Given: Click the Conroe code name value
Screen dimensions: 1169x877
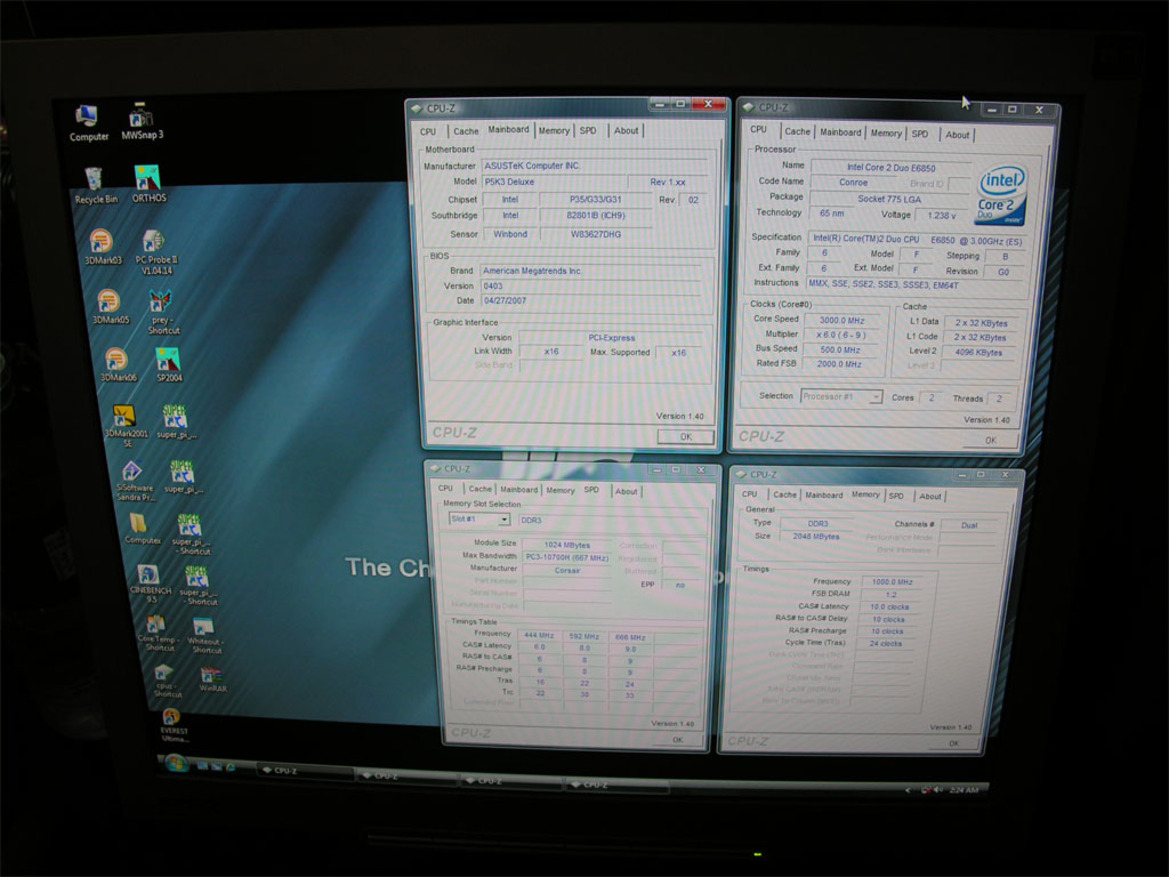Looking at the screenshot, I should pyautogui.click(x=853, y=183).
